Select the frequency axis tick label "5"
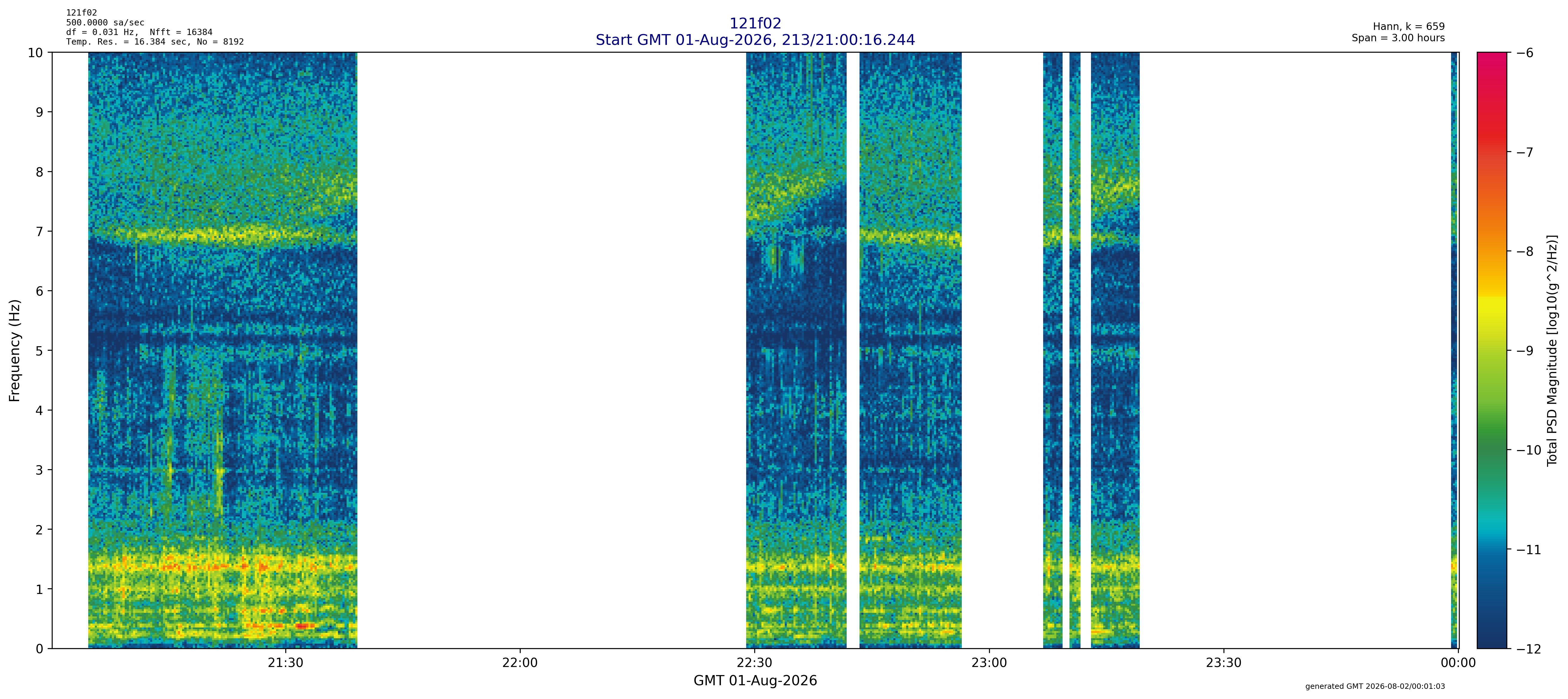 click(x=40, y=351)
